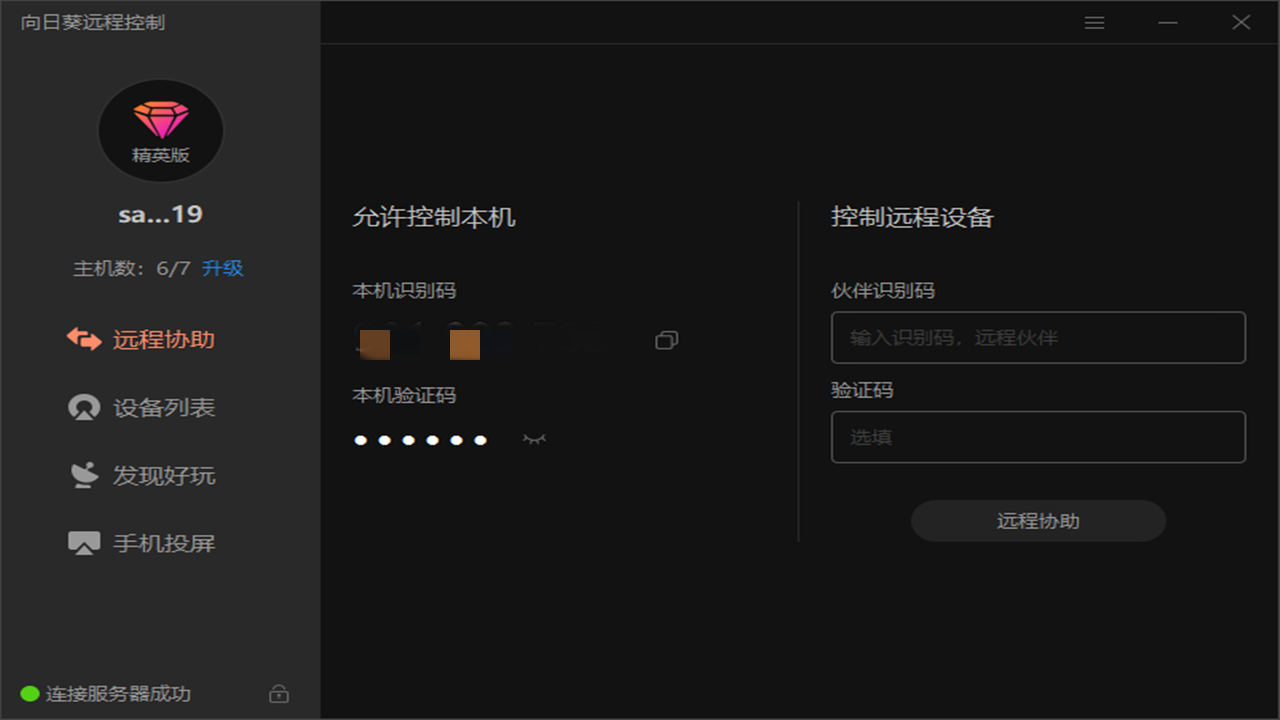Click the 验证码 optional input field
1280x720 pixels.
click(x=1037, y=437)
